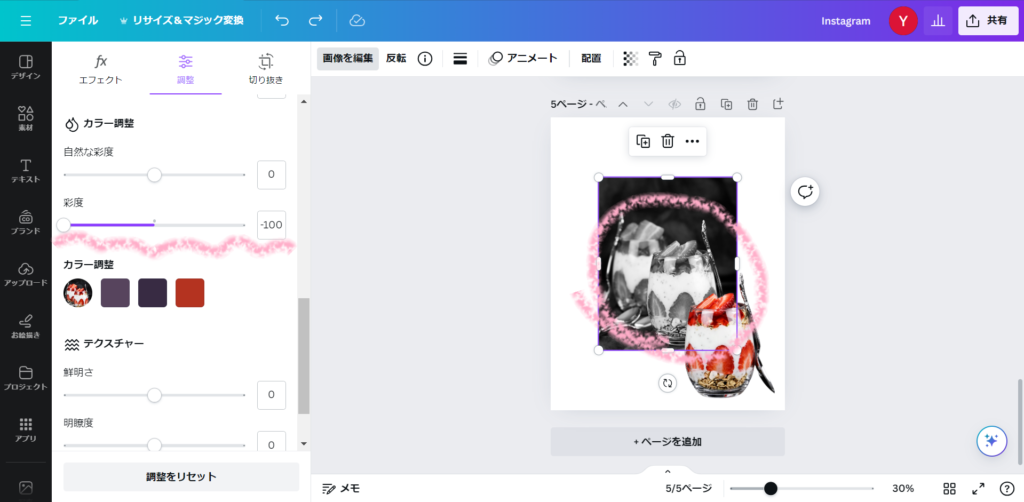Viewport: 1024px width, 502px height.
Task: Select the copy style paint roller
Action: pyautogui.click(x=655, y=59)
